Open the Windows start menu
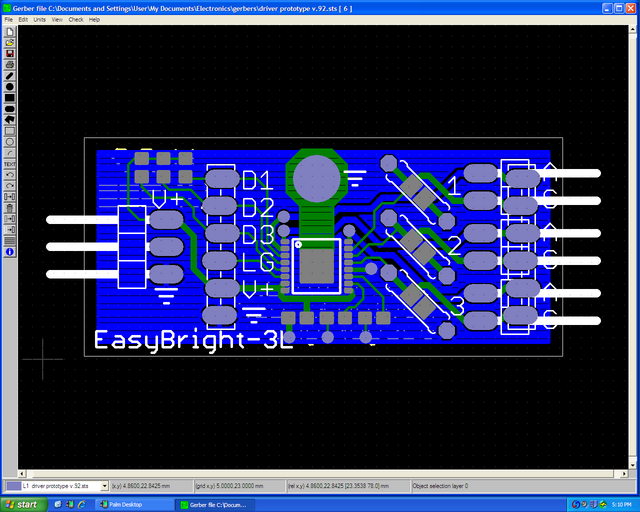The height and width of the screenshot is (512, 640). pyautogui.click(x=24, y=505)
